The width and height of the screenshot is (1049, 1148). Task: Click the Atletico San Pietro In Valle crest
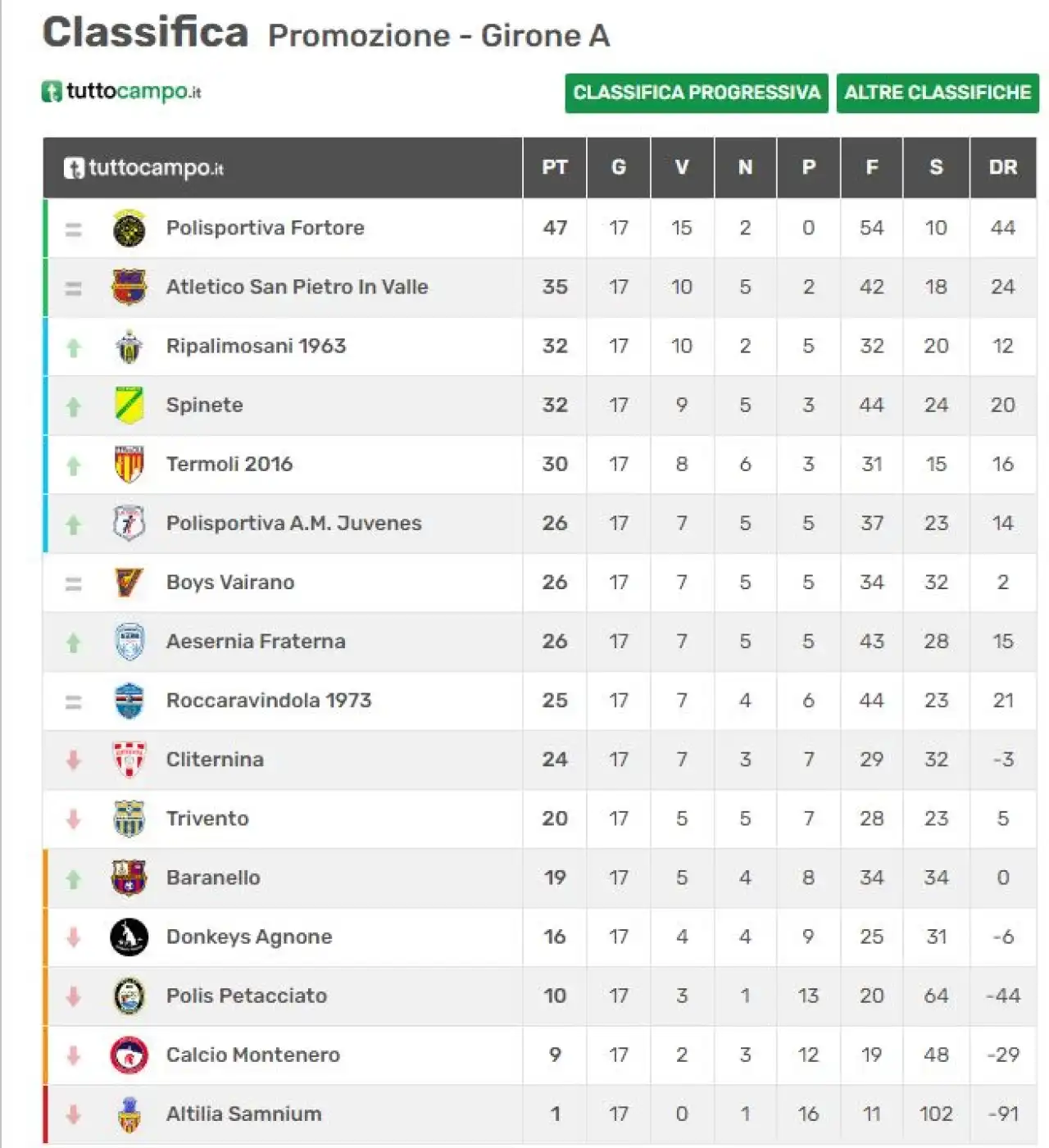coord(129,288)
